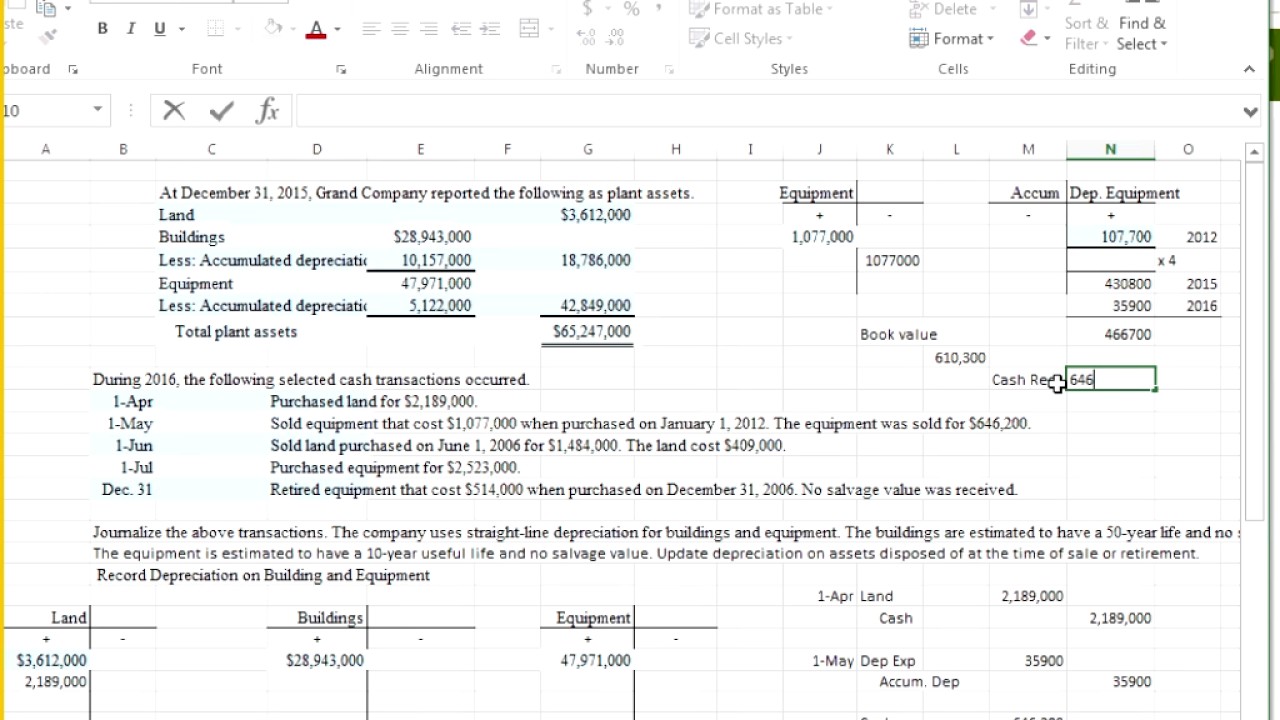Click the Copy icon

click(x=47, y=8)
